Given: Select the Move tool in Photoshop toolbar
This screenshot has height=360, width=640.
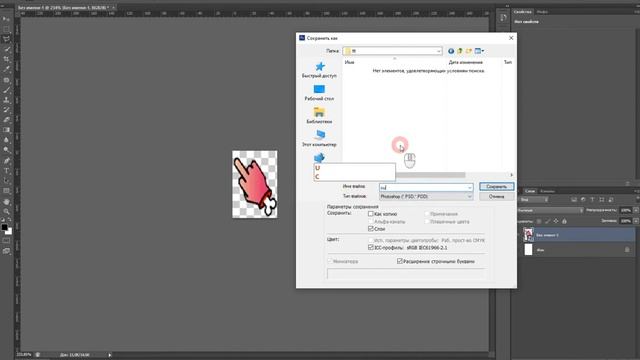Looking at the screenshot, I should point(6,19).
